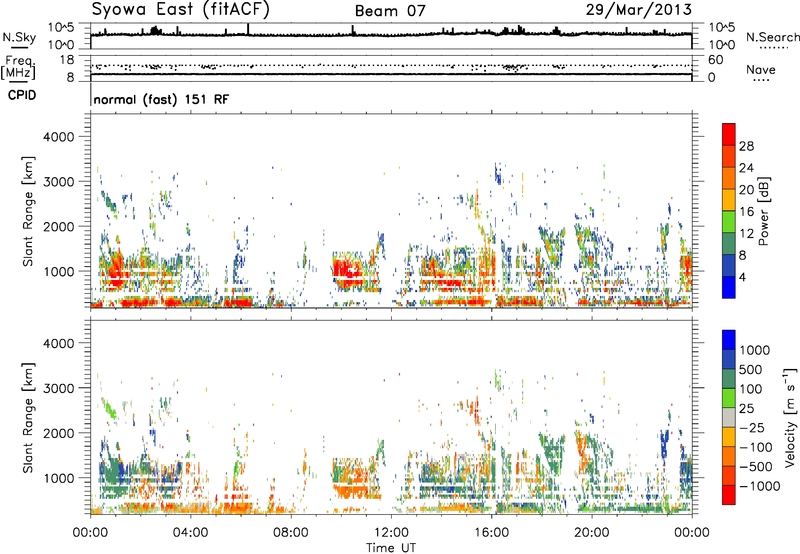
Task: Pick the light green segment of Power color bar
Action: click(729, 222)
